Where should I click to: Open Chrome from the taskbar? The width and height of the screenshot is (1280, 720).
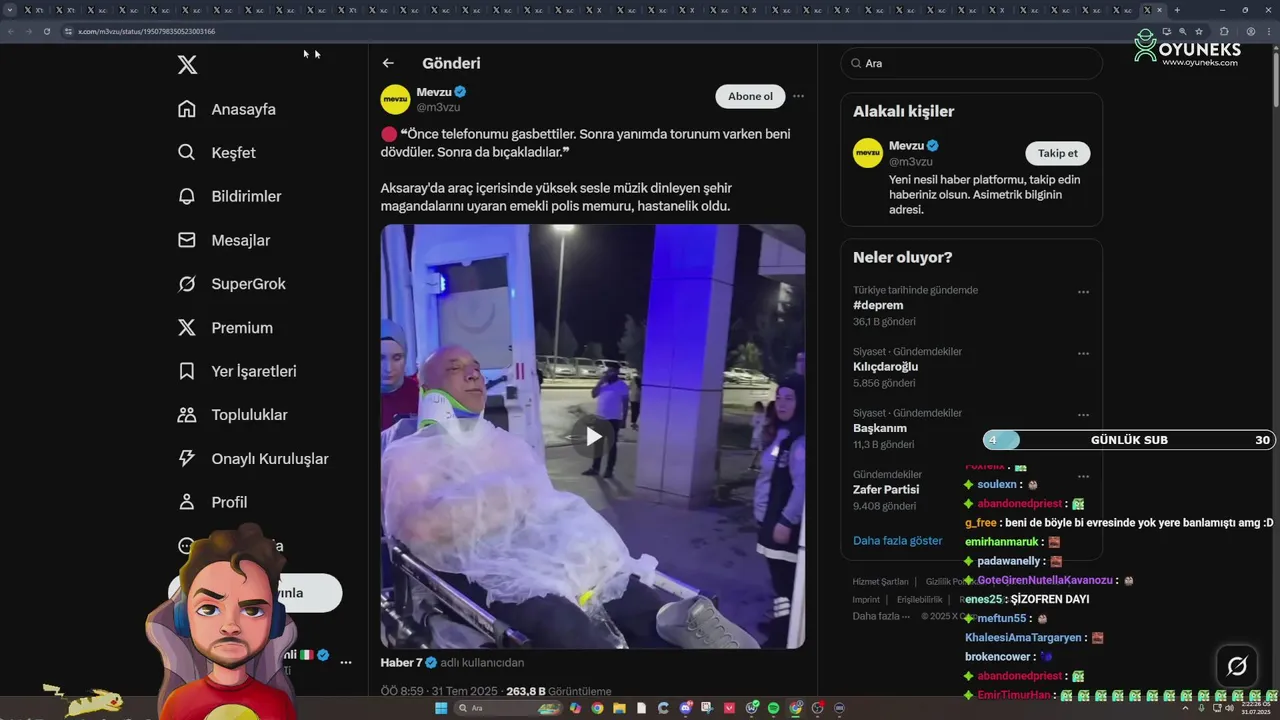click(597, 708)
